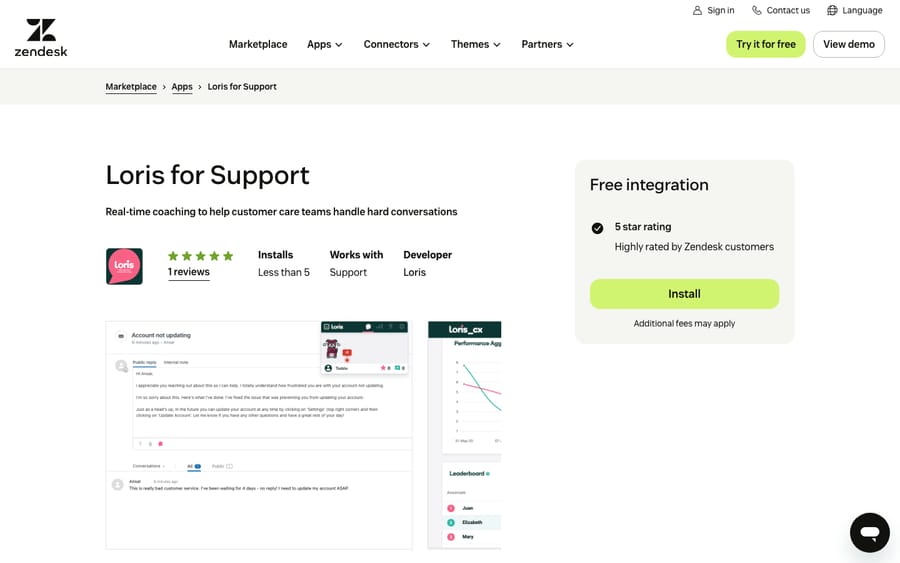Expand the Connectors dropdown menu

(397, 44)
